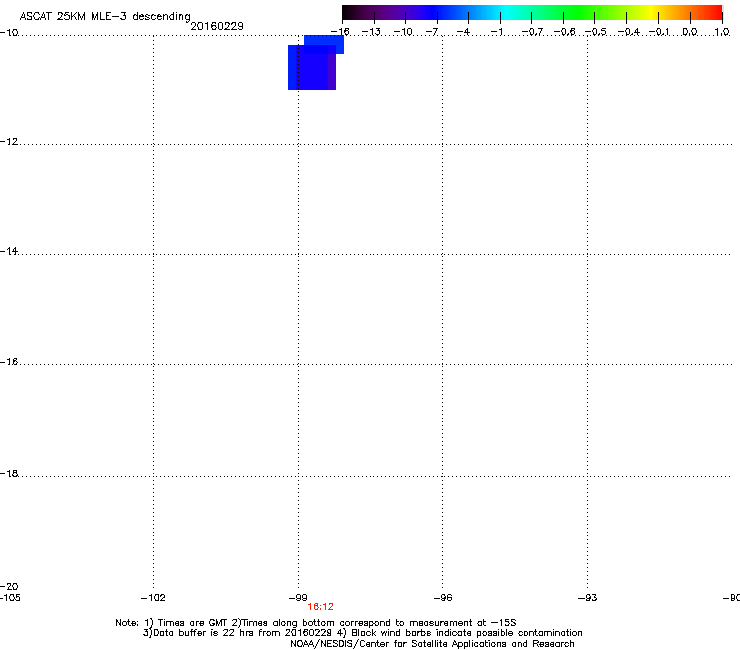Click the latitude axis label -12

pyautogui.click(x=9, y=142)
